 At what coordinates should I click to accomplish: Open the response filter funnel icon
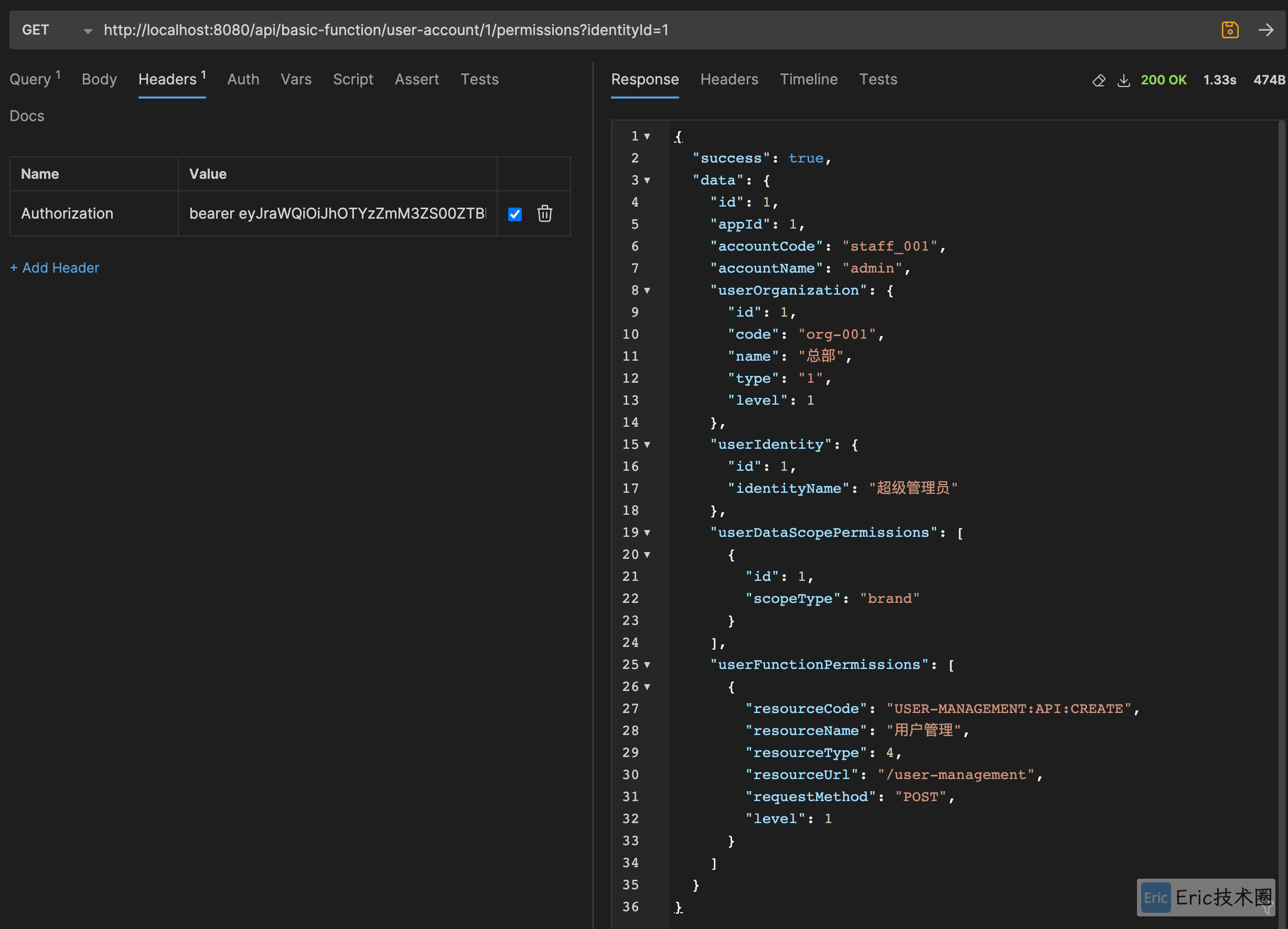point(1268,908)
